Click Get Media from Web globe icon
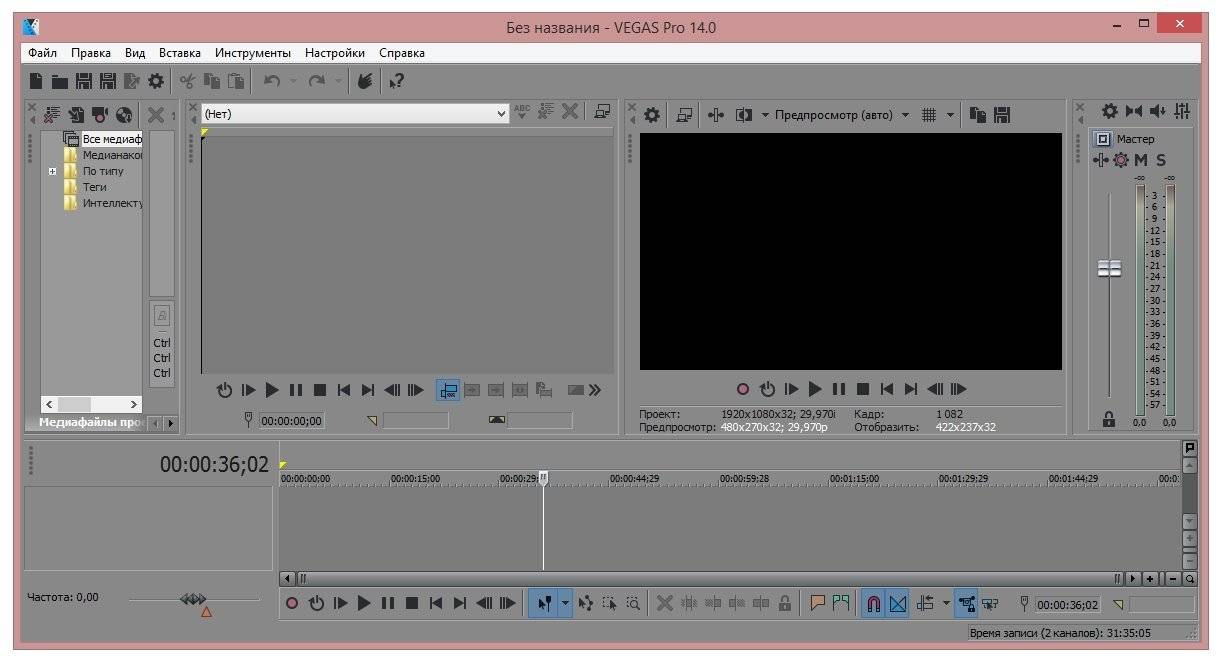Viewport: 1226px width, 669px height. 124,114
